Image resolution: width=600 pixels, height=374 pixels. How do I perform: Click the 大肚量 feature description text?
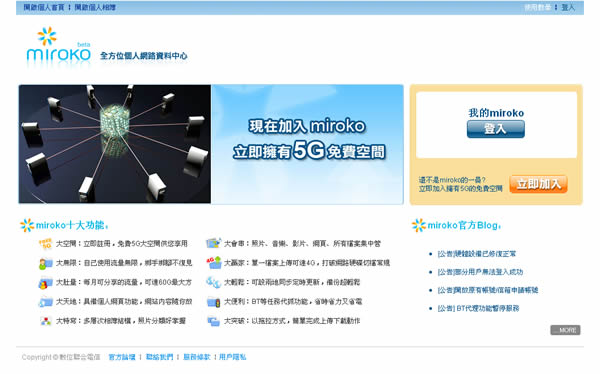click(x=124, y=282)
